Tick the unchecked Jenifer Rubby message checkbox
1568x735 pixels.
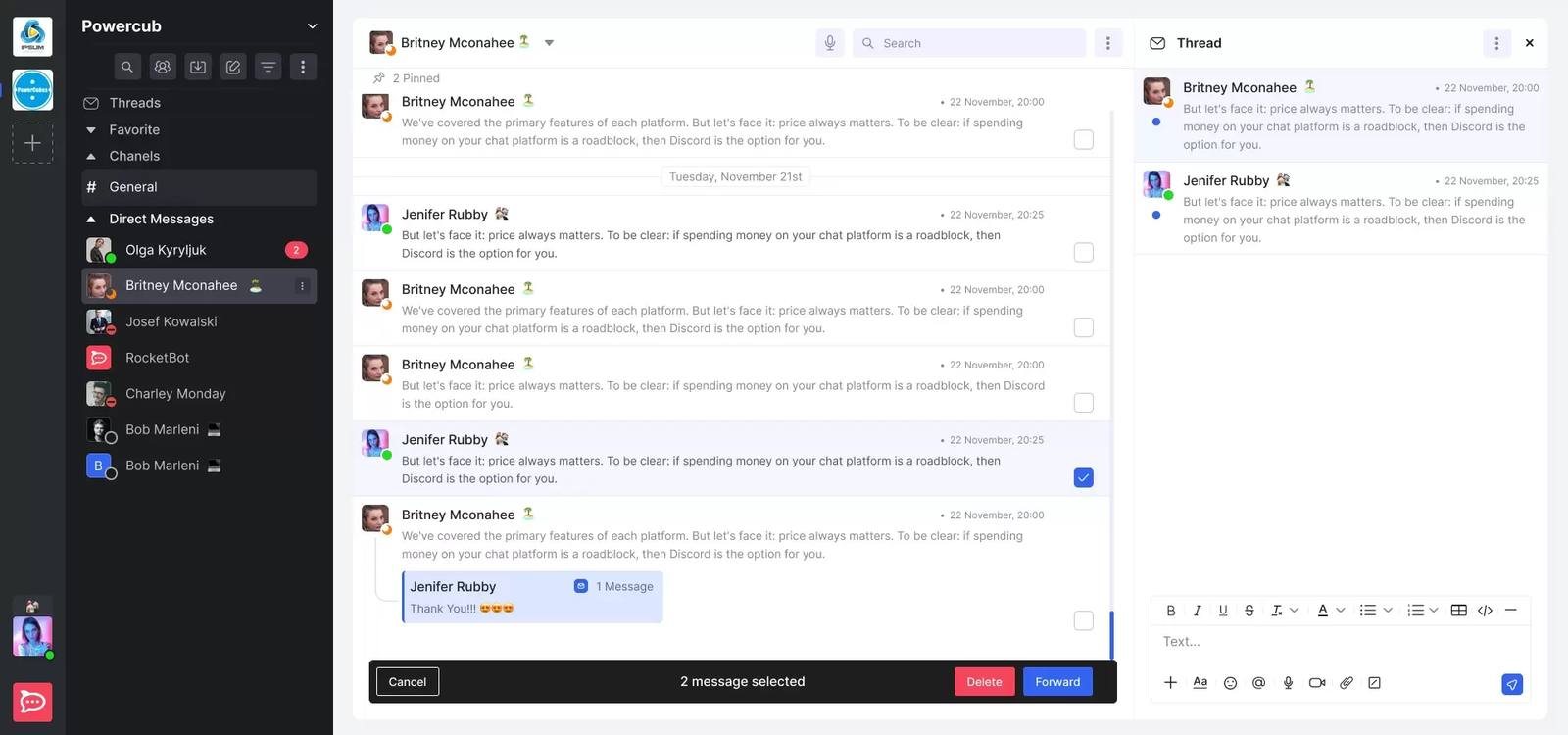pyautogui.click(x=1083, y=252)
